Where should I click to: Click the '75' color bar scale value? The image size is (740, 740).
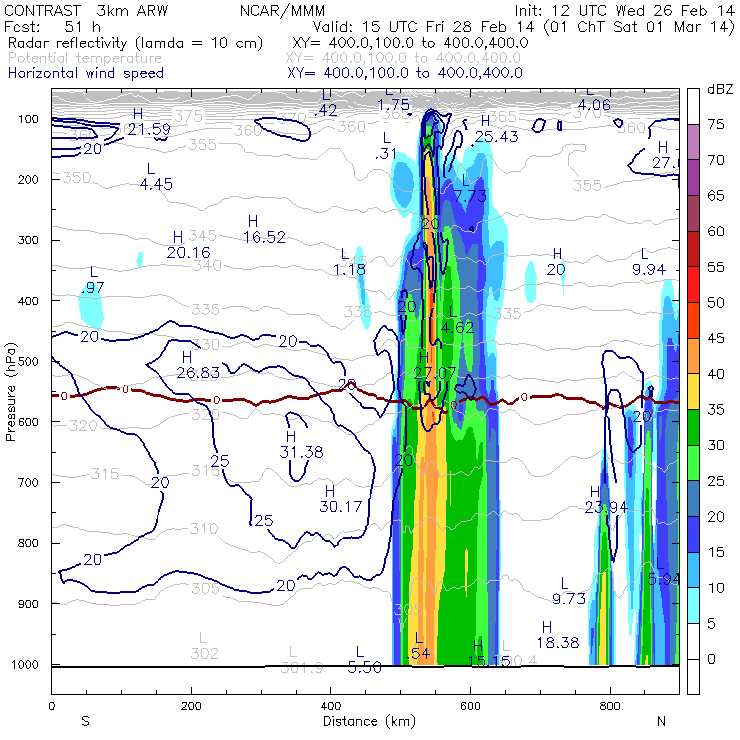click(715, 124)
